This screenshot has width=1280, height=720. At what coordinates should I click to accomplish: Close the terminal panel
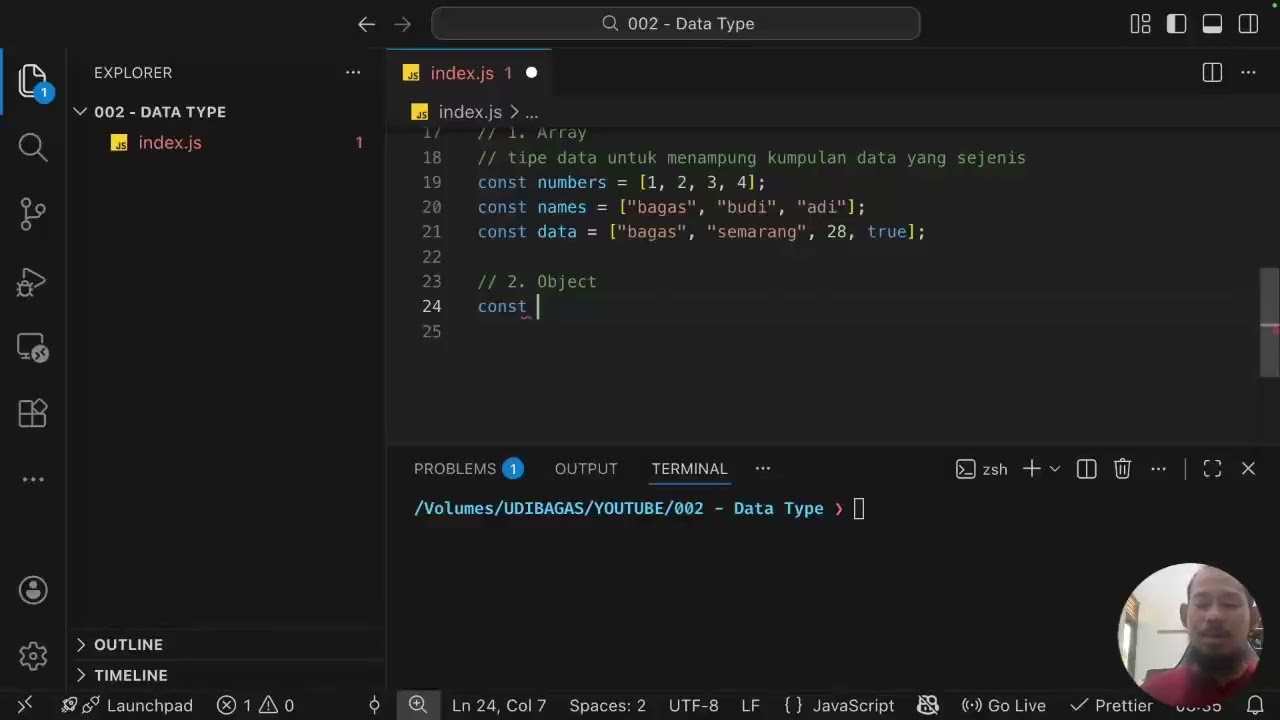[x=1248, y=469]
